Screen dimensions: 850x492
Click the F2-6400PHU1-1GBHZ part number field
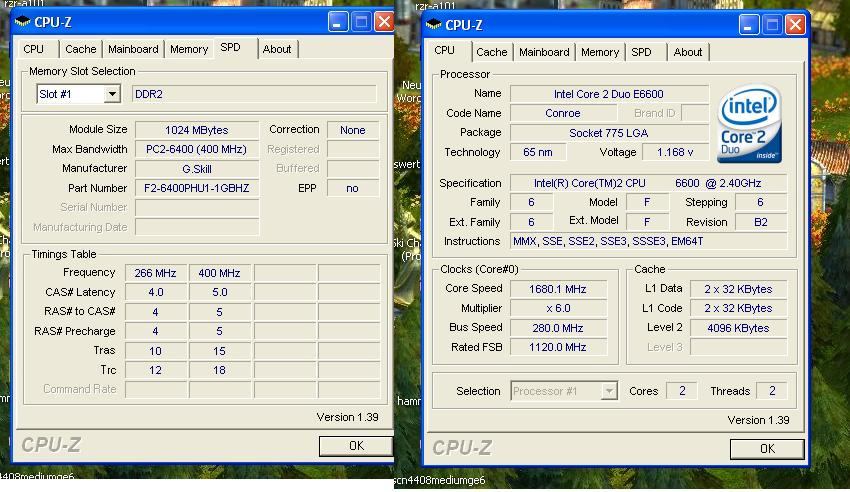coord(197,188)
